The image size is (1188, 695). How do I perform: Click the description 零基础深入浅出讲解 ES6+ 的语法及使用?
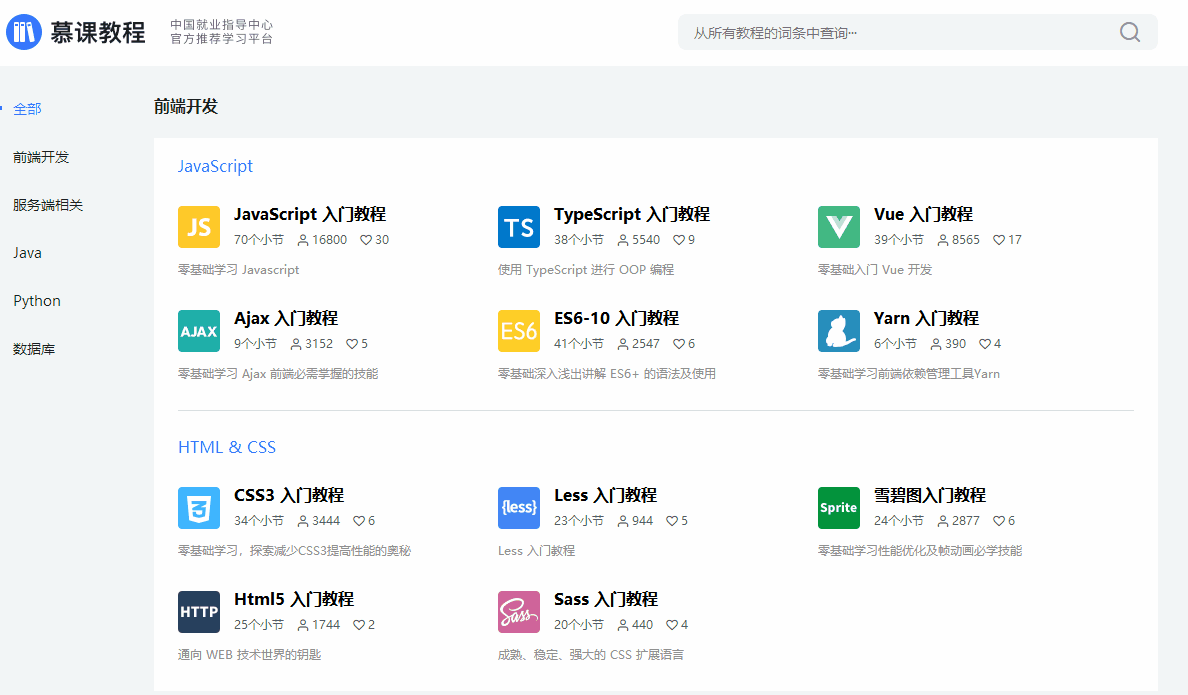pyautogui.click(x=607, y=374)
